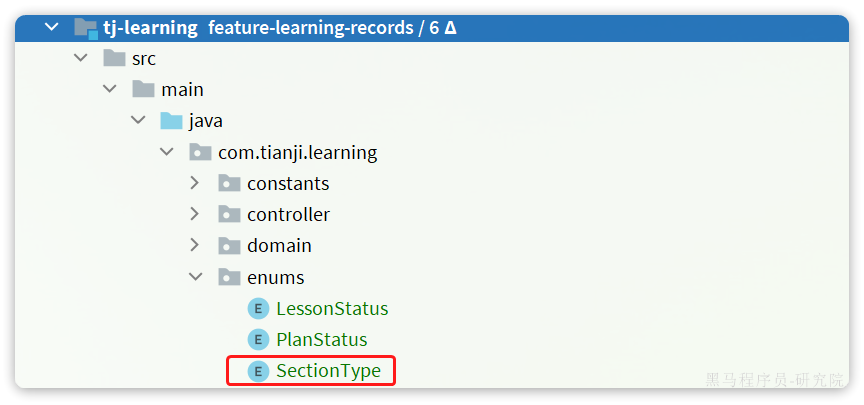Expand the controller package chevron
864x405 pixels.
[x=195, y=214]
